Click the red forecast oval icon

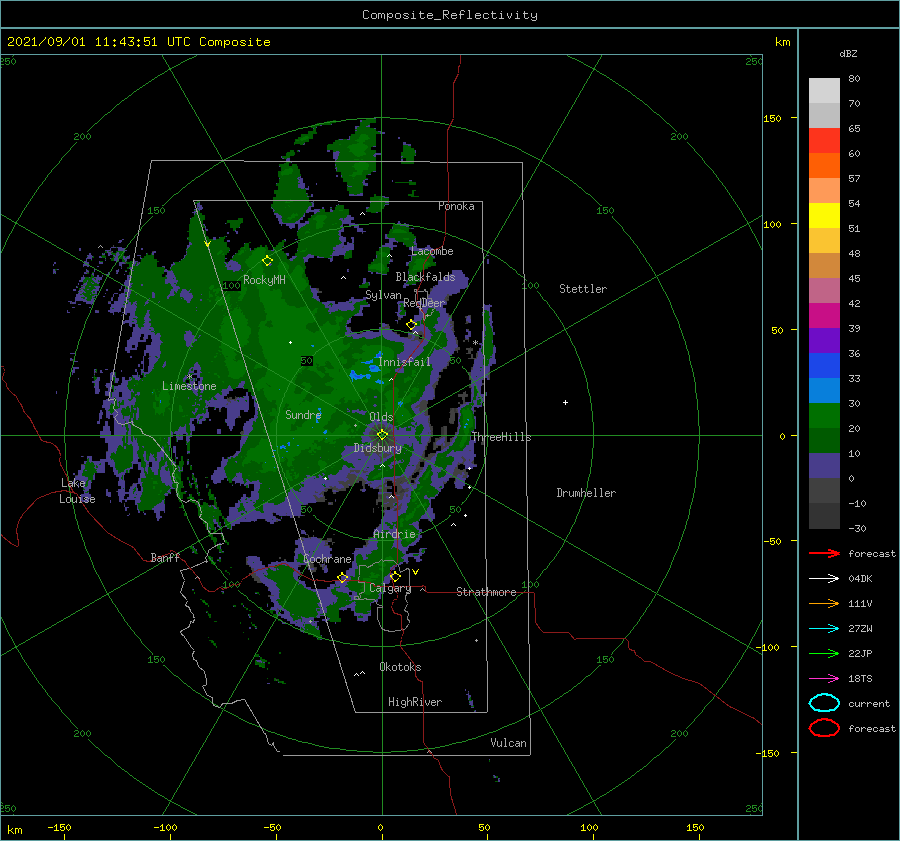[x=824, y=728]
